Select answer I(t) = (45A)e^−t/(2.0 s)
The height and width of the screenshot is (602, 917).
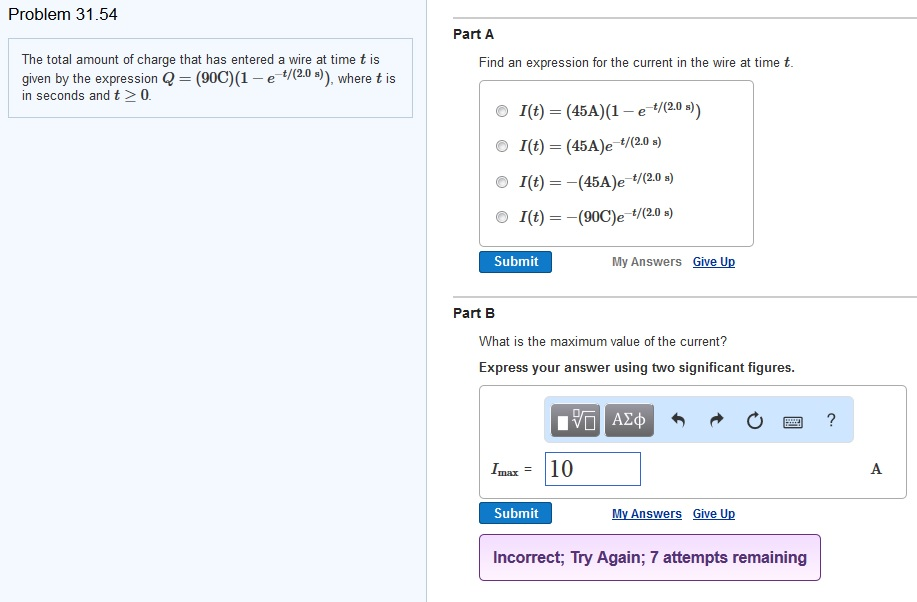(502, 146)
